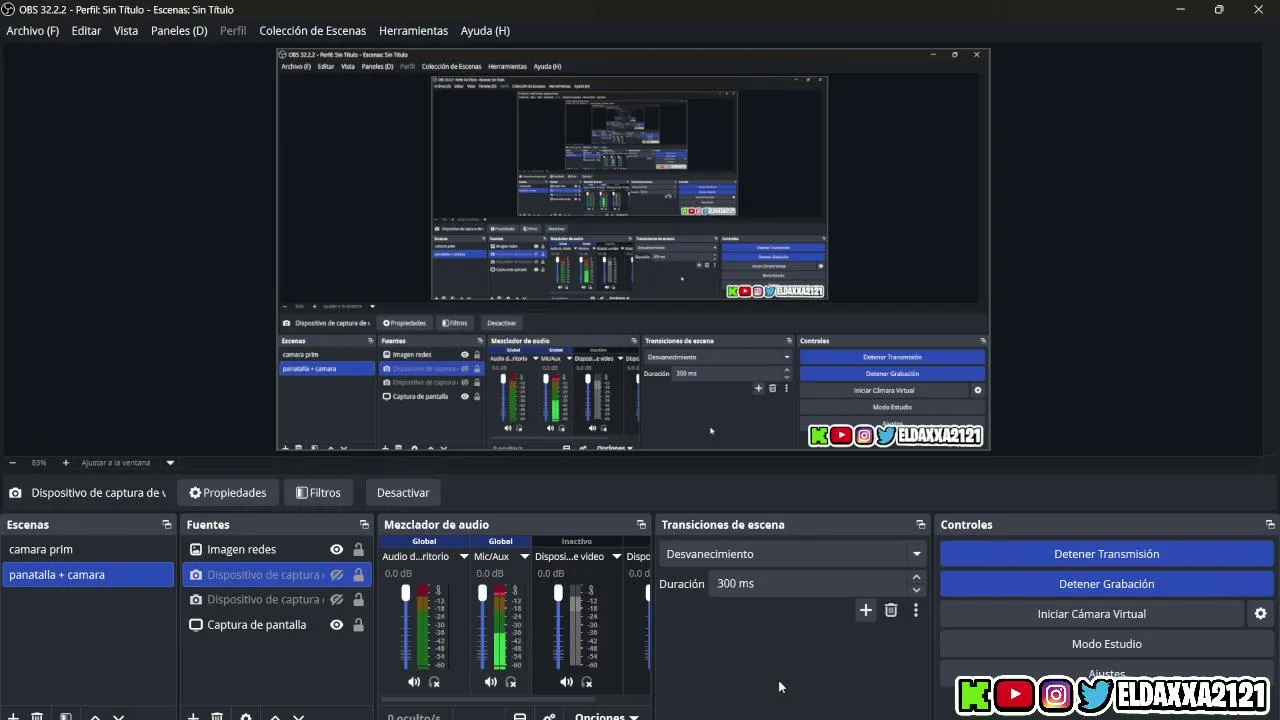Open the Audio del escritorio channel dropdown arrow
The width and height of the screenshot is (1280, 720).
coord(464,557)
